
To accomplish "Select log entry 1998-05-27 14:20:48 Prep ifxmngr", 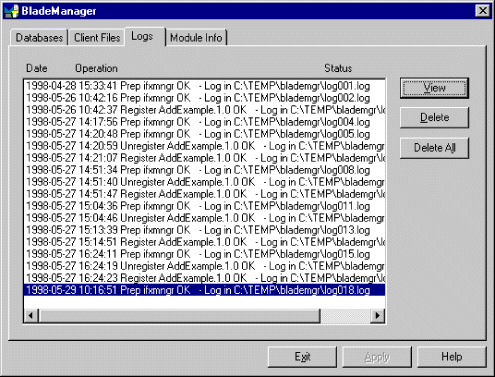I will (x=204, y=134).
